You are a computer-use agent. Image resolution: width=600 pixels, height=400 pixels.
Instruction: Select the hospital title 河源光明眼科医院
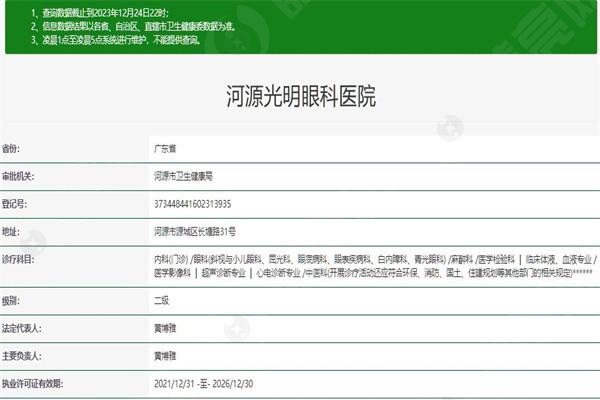point(301,96)
